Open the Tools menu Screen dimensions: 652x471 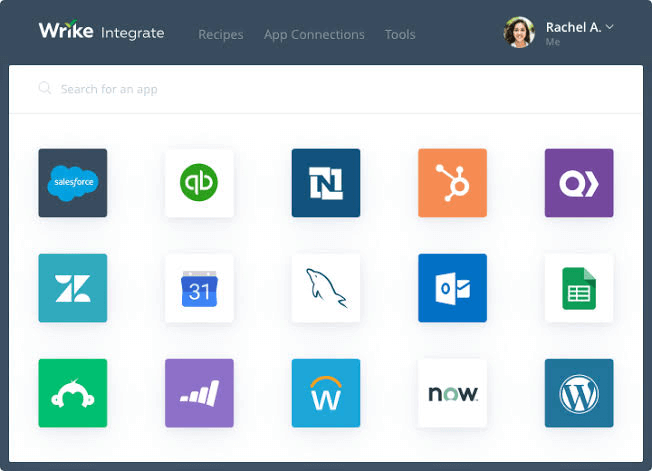400,35
